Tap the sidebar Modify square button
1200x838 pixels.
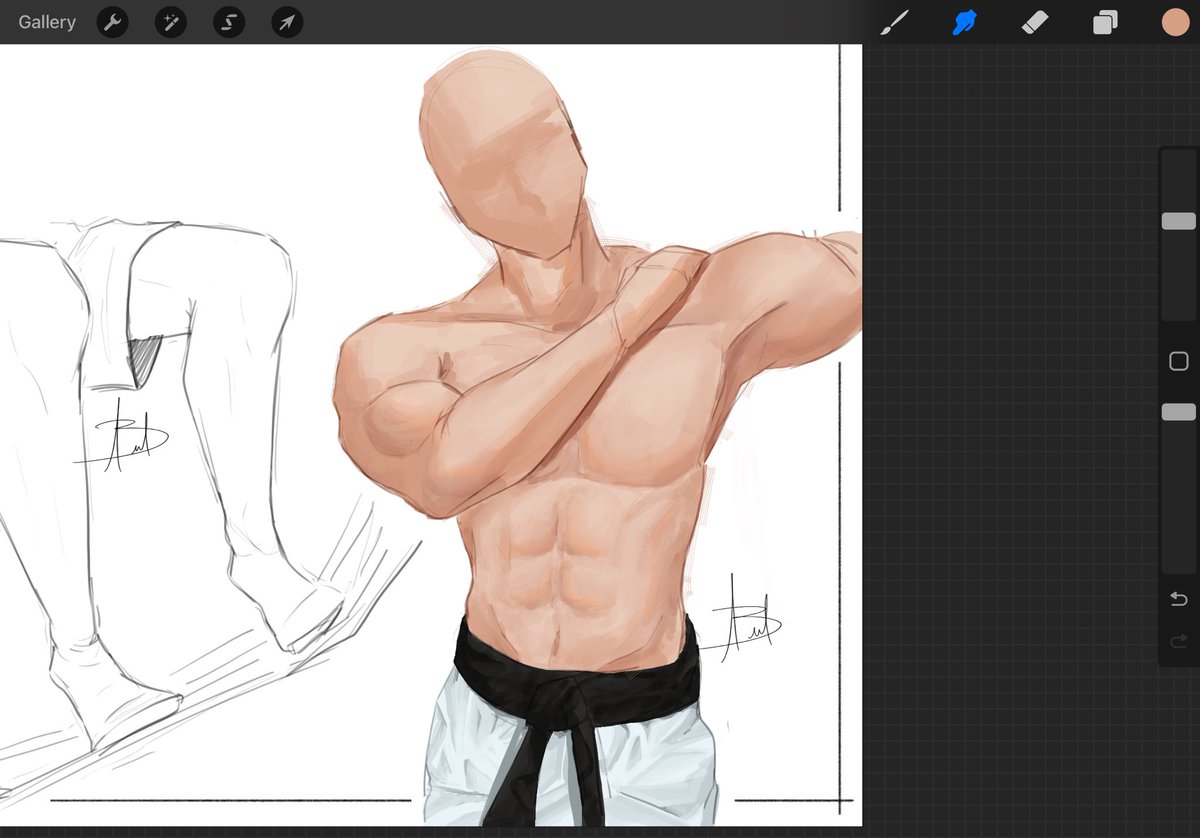(1179, 362)
